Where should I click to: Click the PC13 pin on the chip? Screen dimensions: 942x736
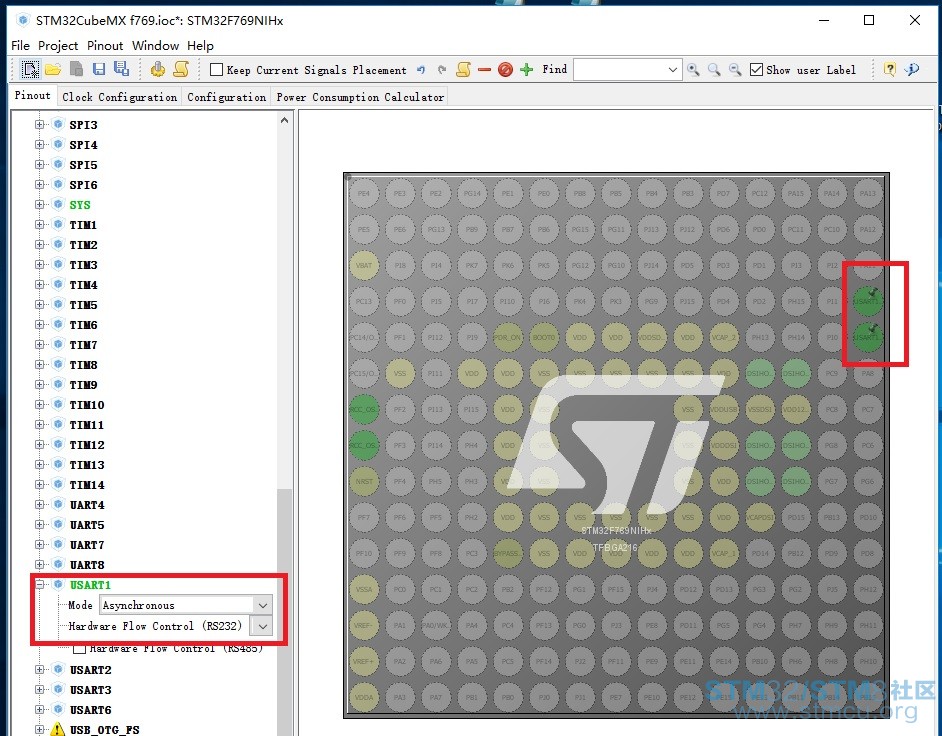pyautogui.click(x=363, y=301)
